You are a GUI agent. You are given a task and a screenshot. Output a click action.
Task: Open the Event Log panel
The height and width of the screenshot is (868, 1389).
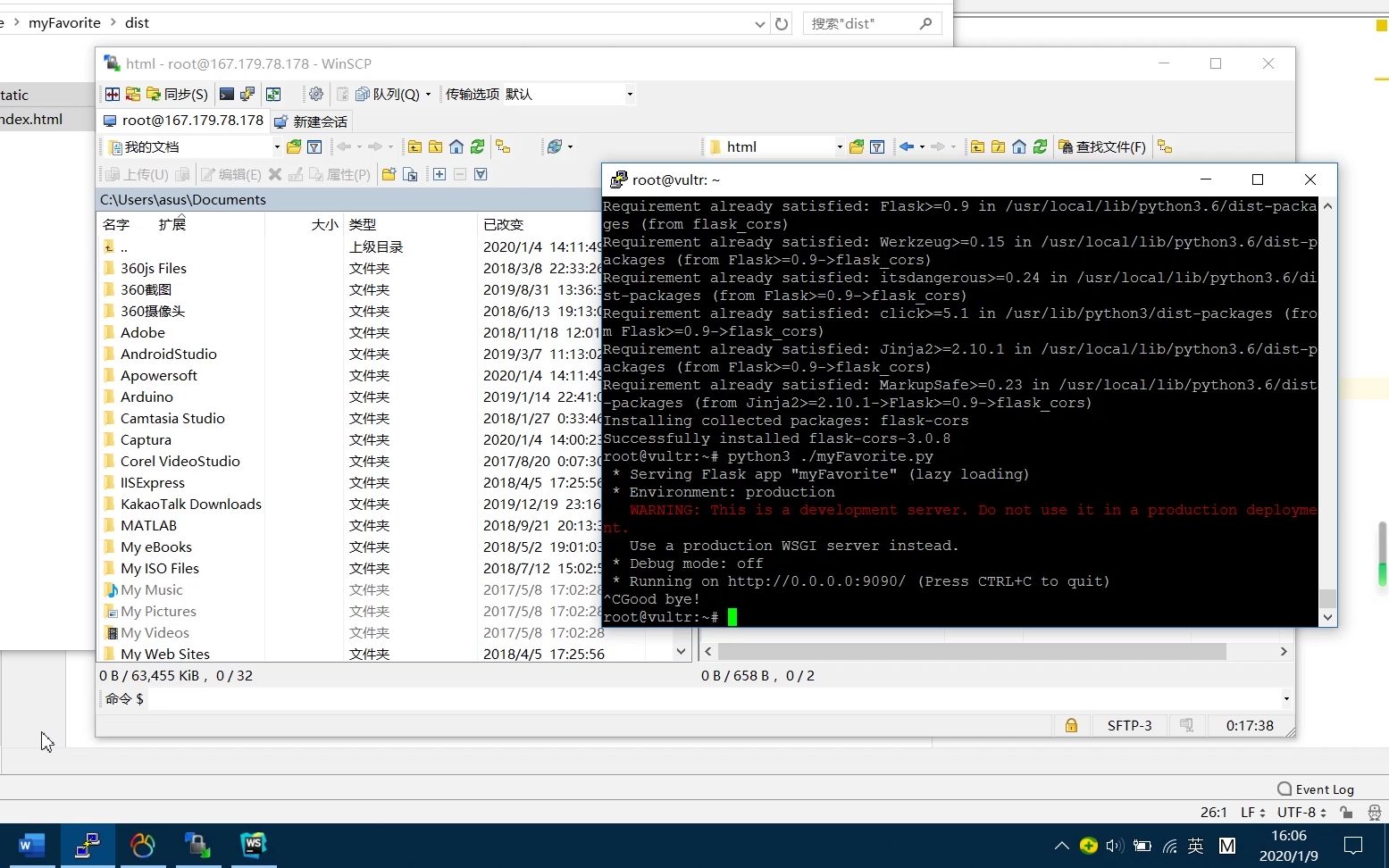coord(1316,789)
